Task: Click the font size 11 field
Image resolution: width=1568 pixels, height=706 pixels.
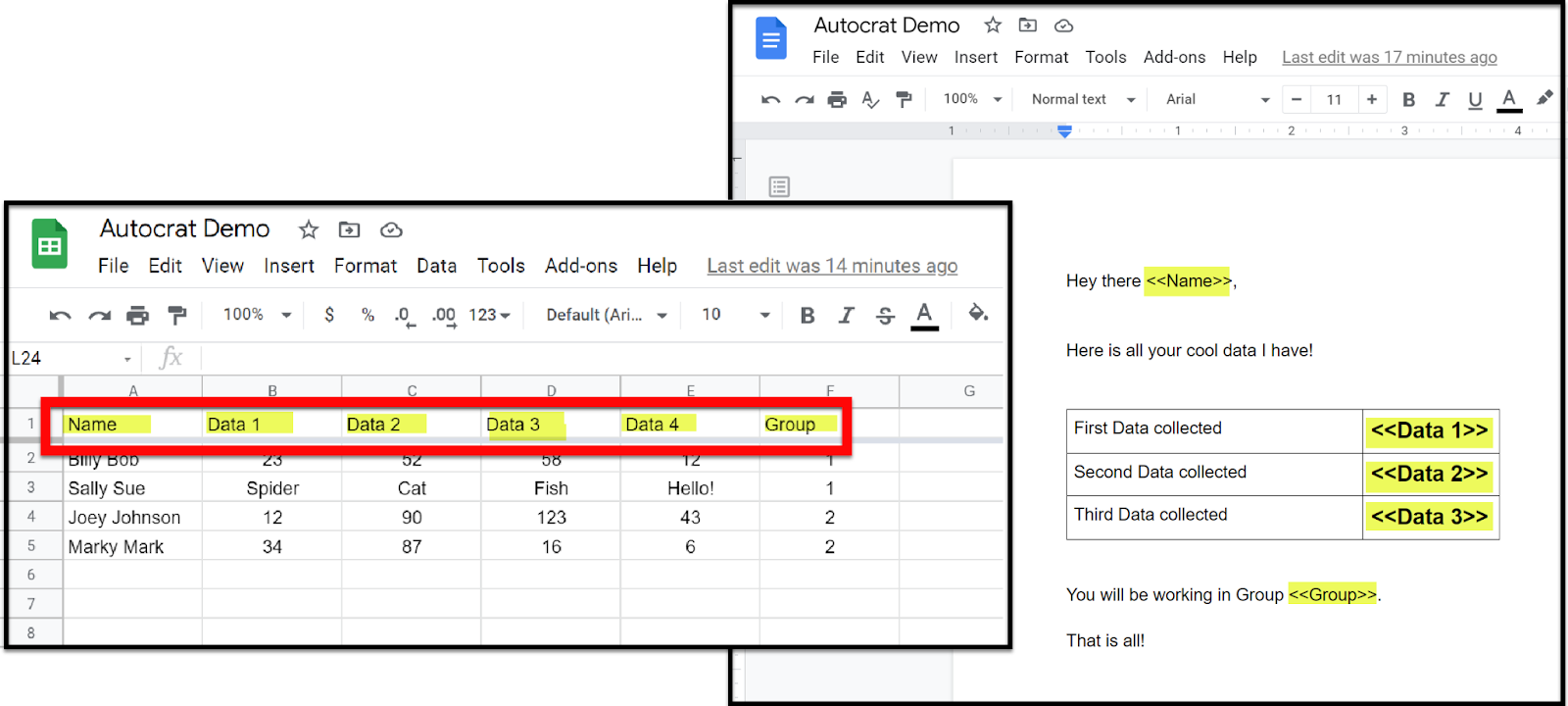Action: tap(1334, 99)
